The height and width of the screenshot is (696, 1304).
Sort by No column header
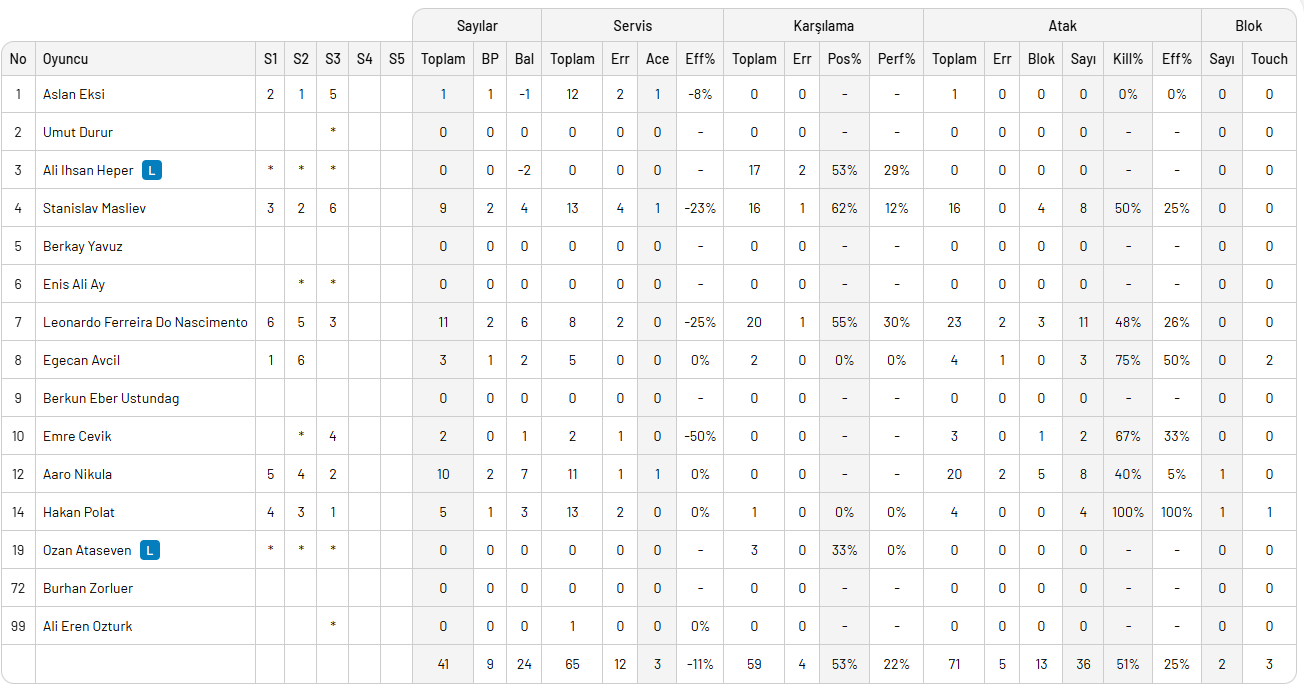pyautogui.click(x=18, y=59)
